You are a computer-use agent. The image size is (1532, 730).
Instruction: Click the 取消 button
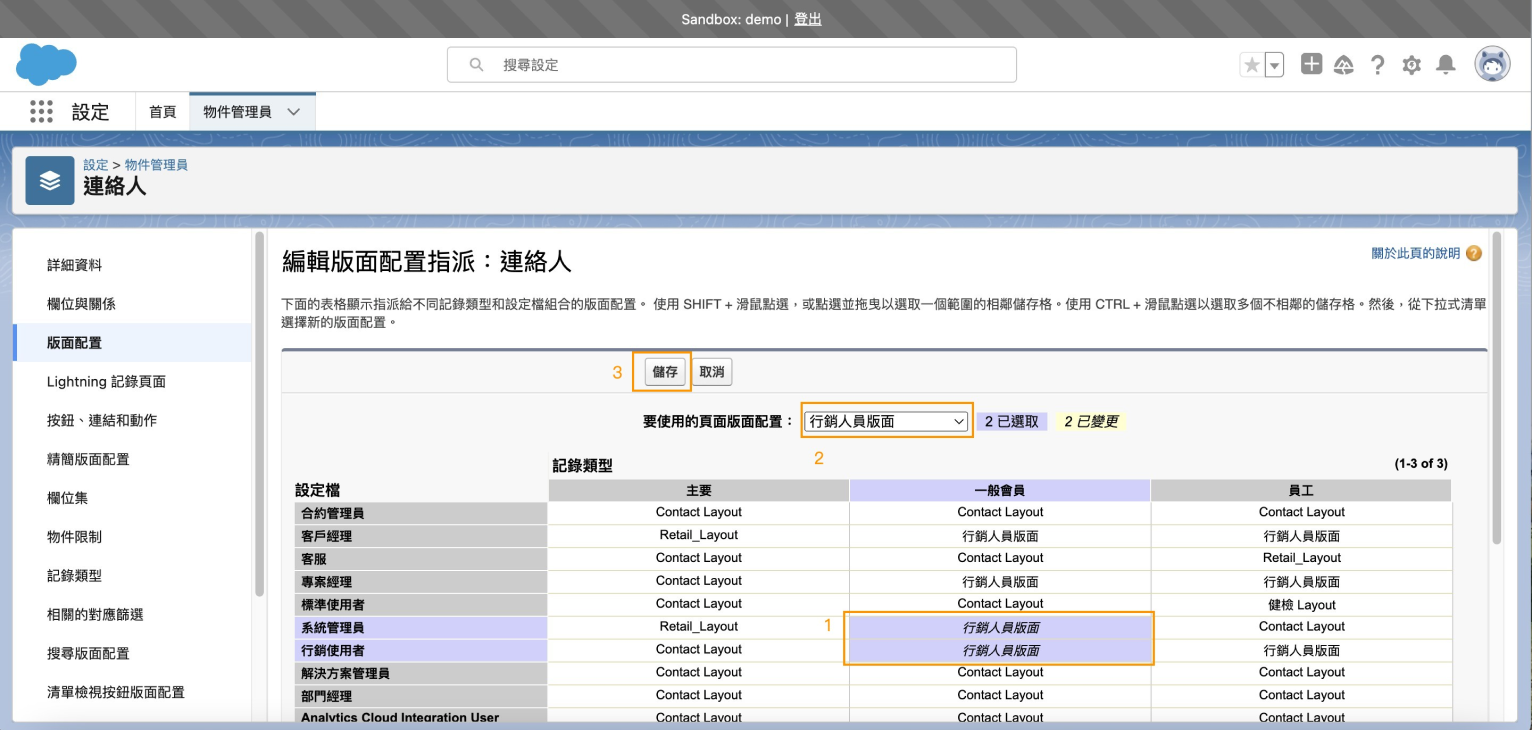712,372
